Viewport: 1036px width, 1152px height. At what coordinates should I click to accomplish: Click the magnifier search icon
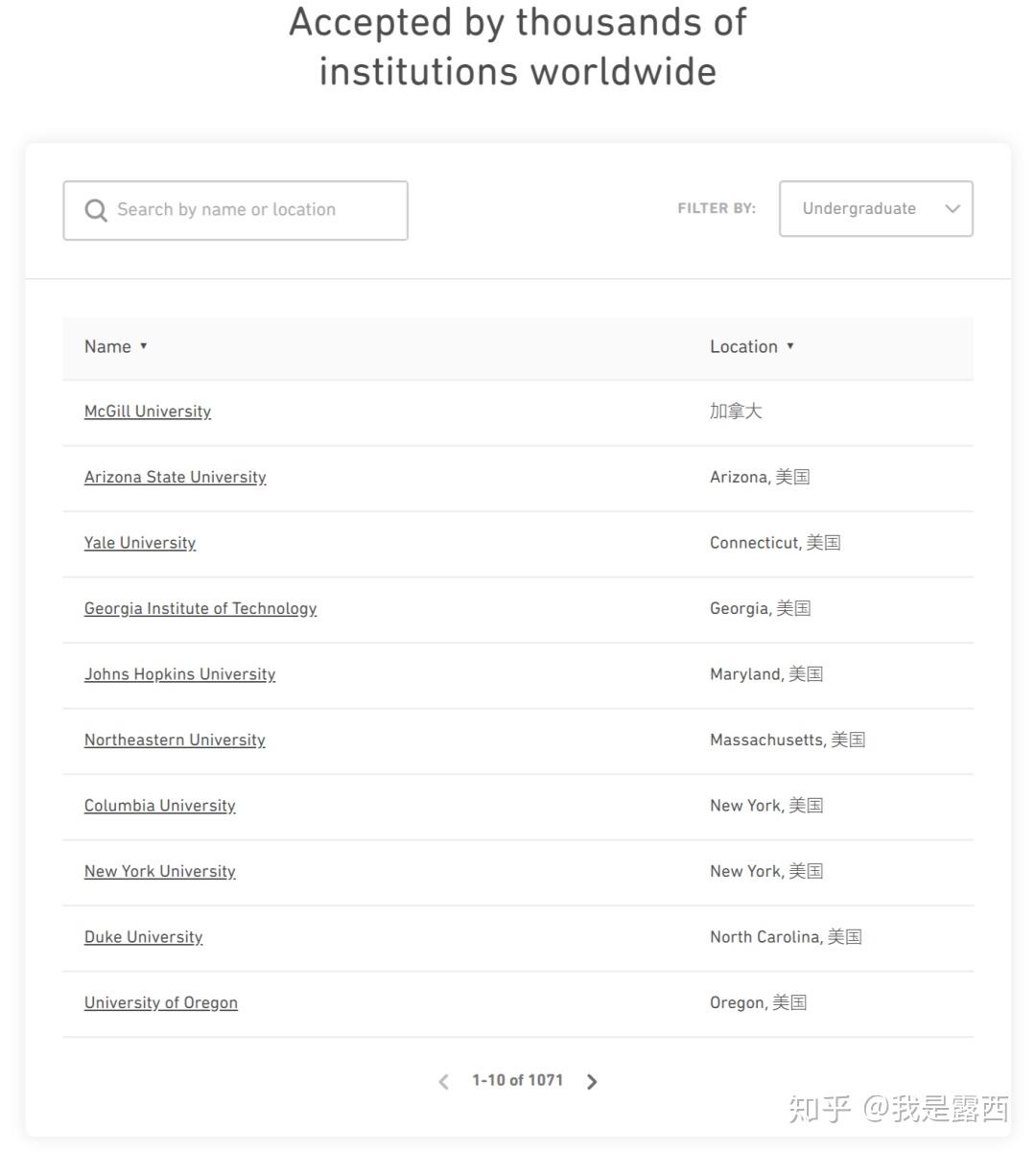pos(96,210)
